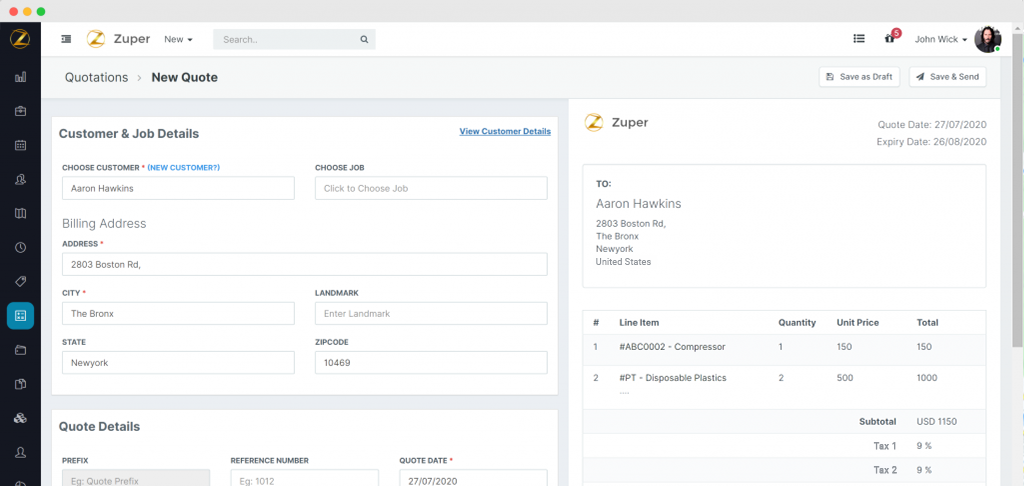Click the Tax 1 value 9 %

coord(924,446)
